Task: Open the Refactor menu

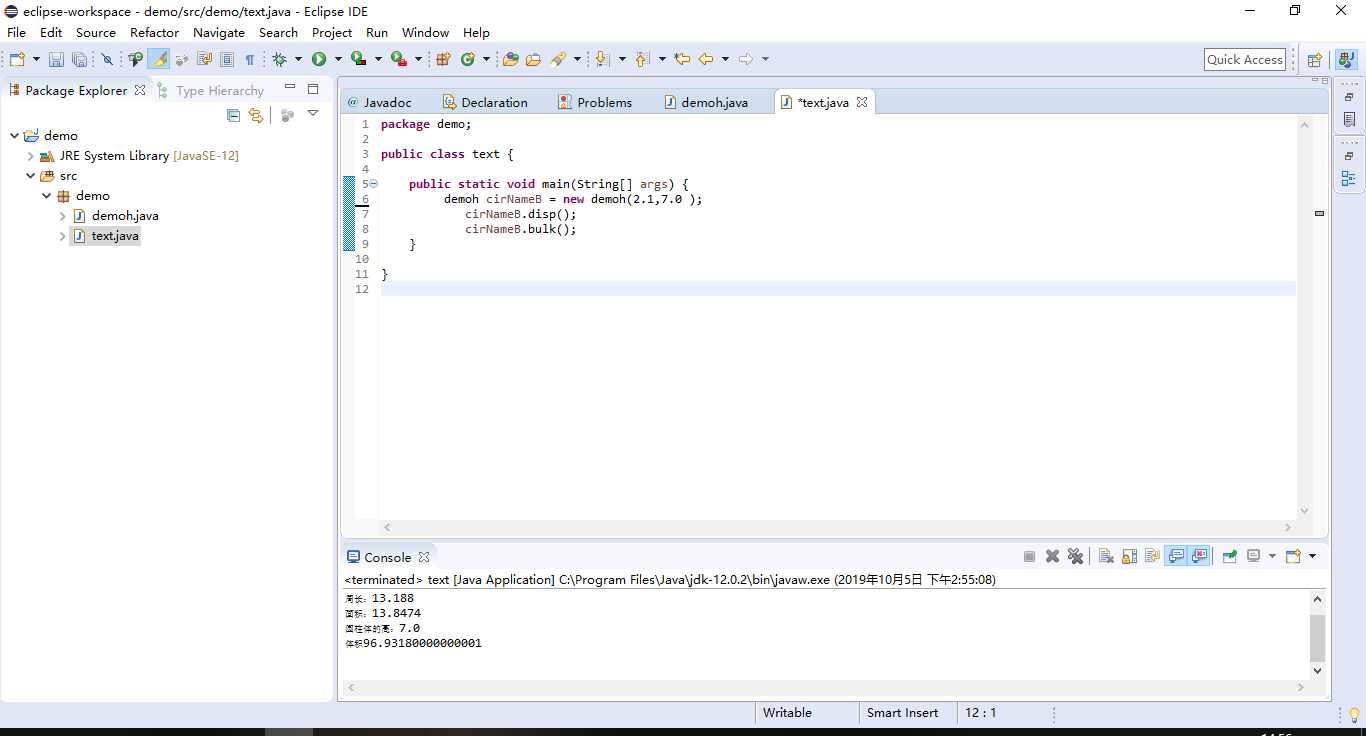Action: (154, 32)
